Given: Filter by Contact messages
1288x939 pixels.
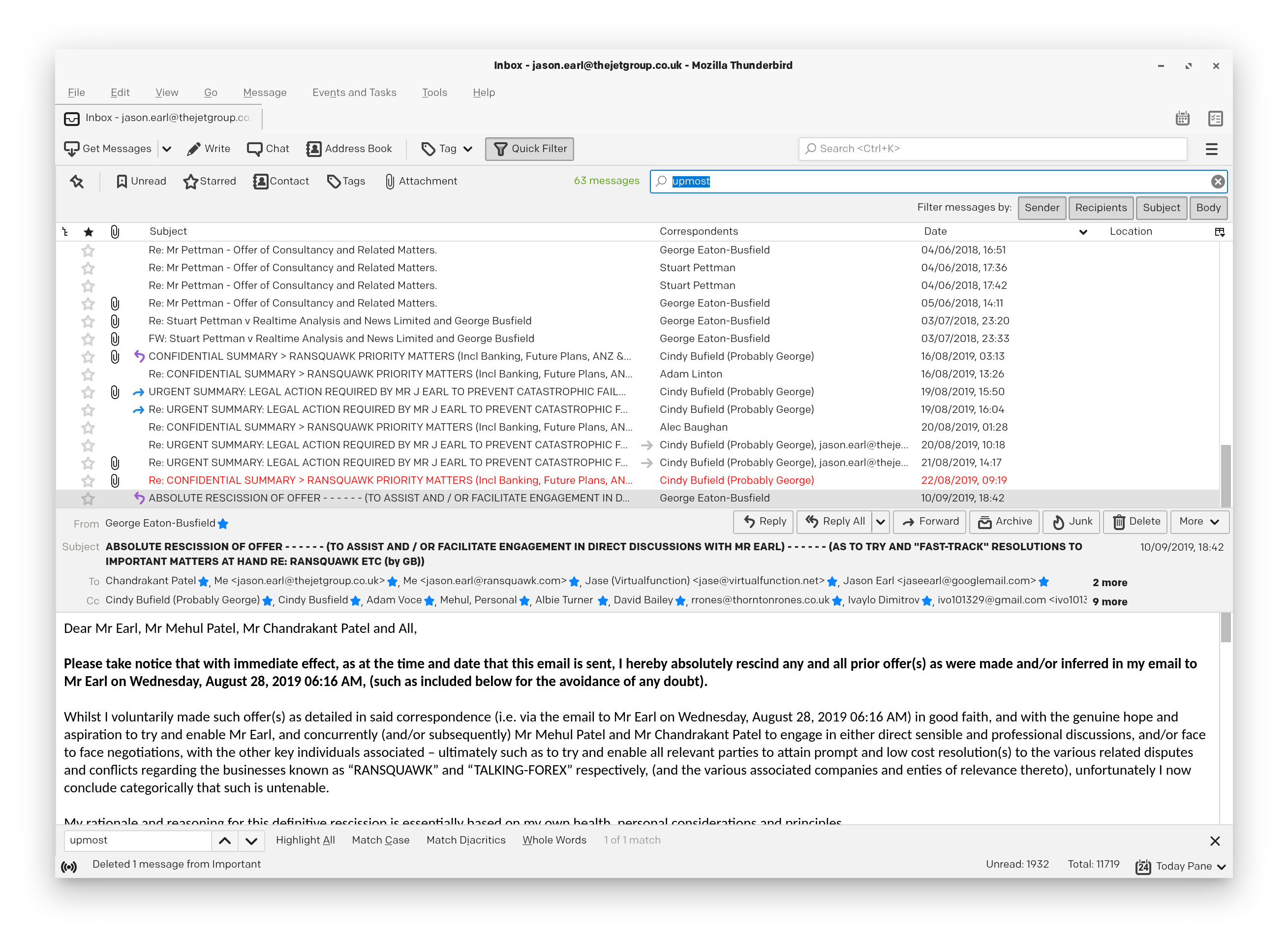Looking at the screenshot, I should point(281,181).
